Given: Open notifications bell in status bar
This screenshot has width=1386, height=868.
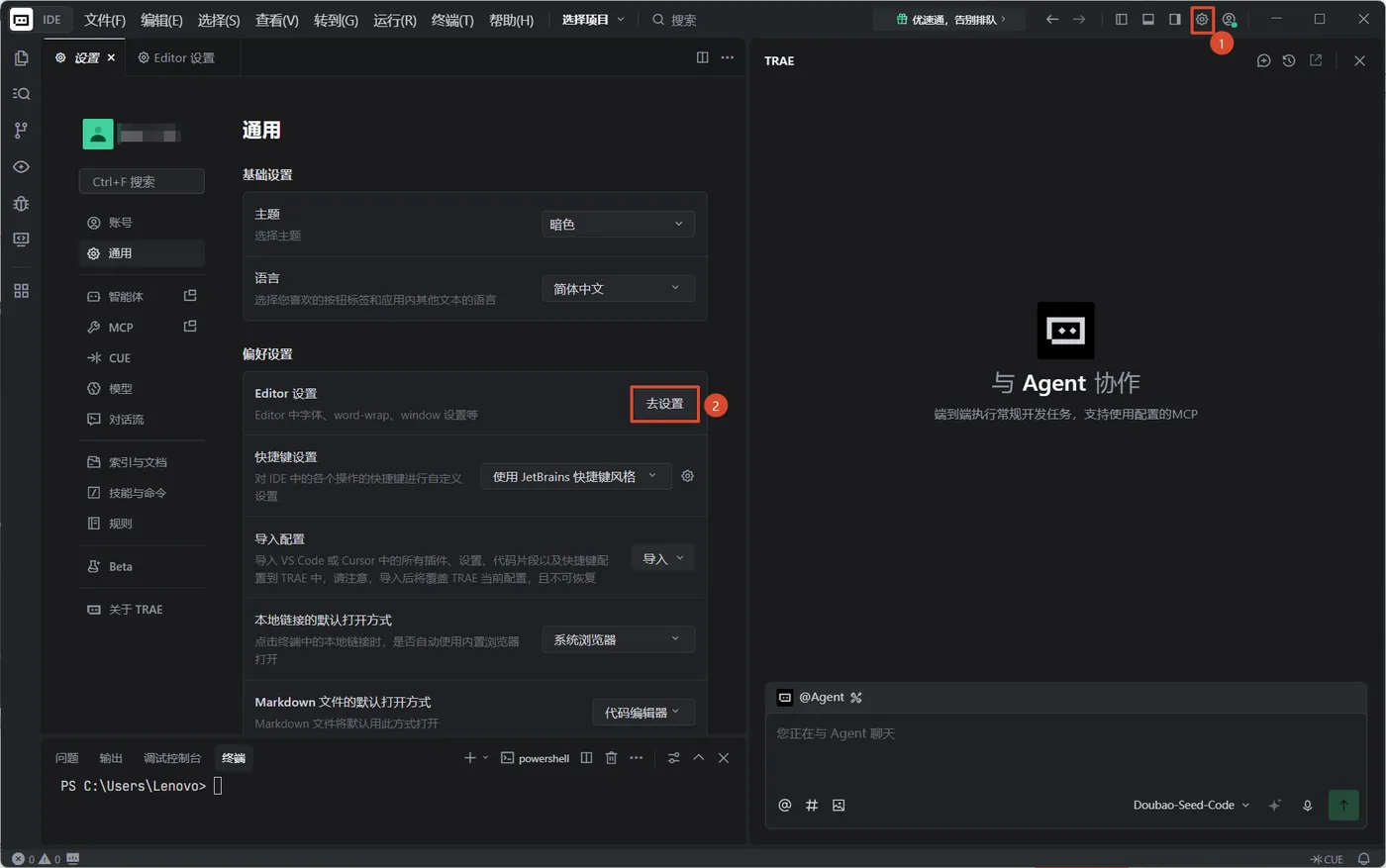Looking at the screenshot, I should coord(1363,859).
